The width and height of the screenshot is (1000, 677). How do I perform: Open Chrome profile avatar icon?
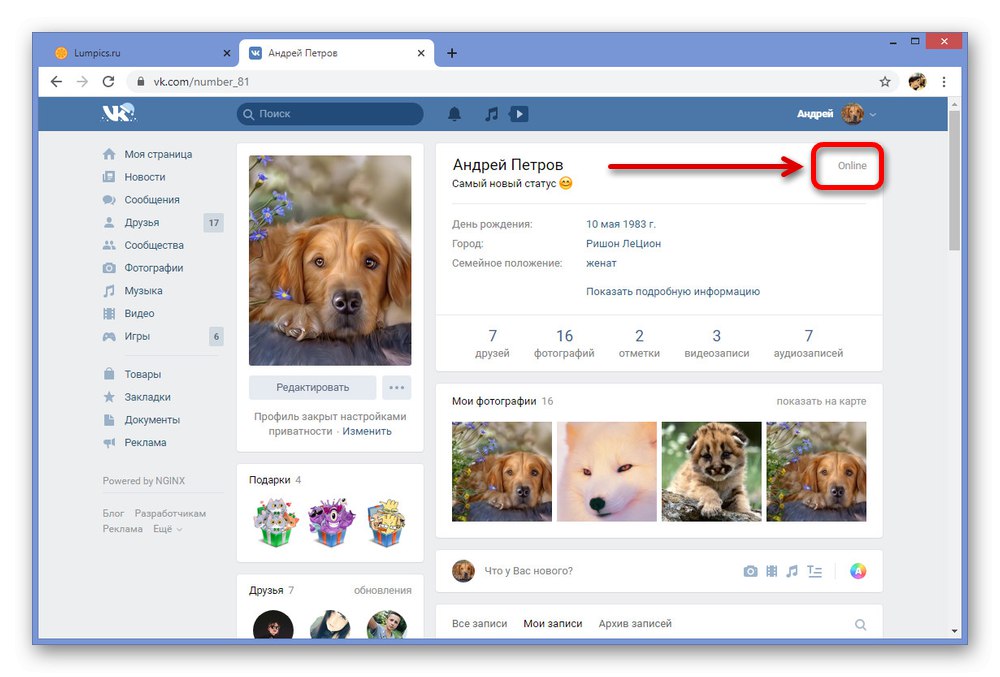(917, 82)
